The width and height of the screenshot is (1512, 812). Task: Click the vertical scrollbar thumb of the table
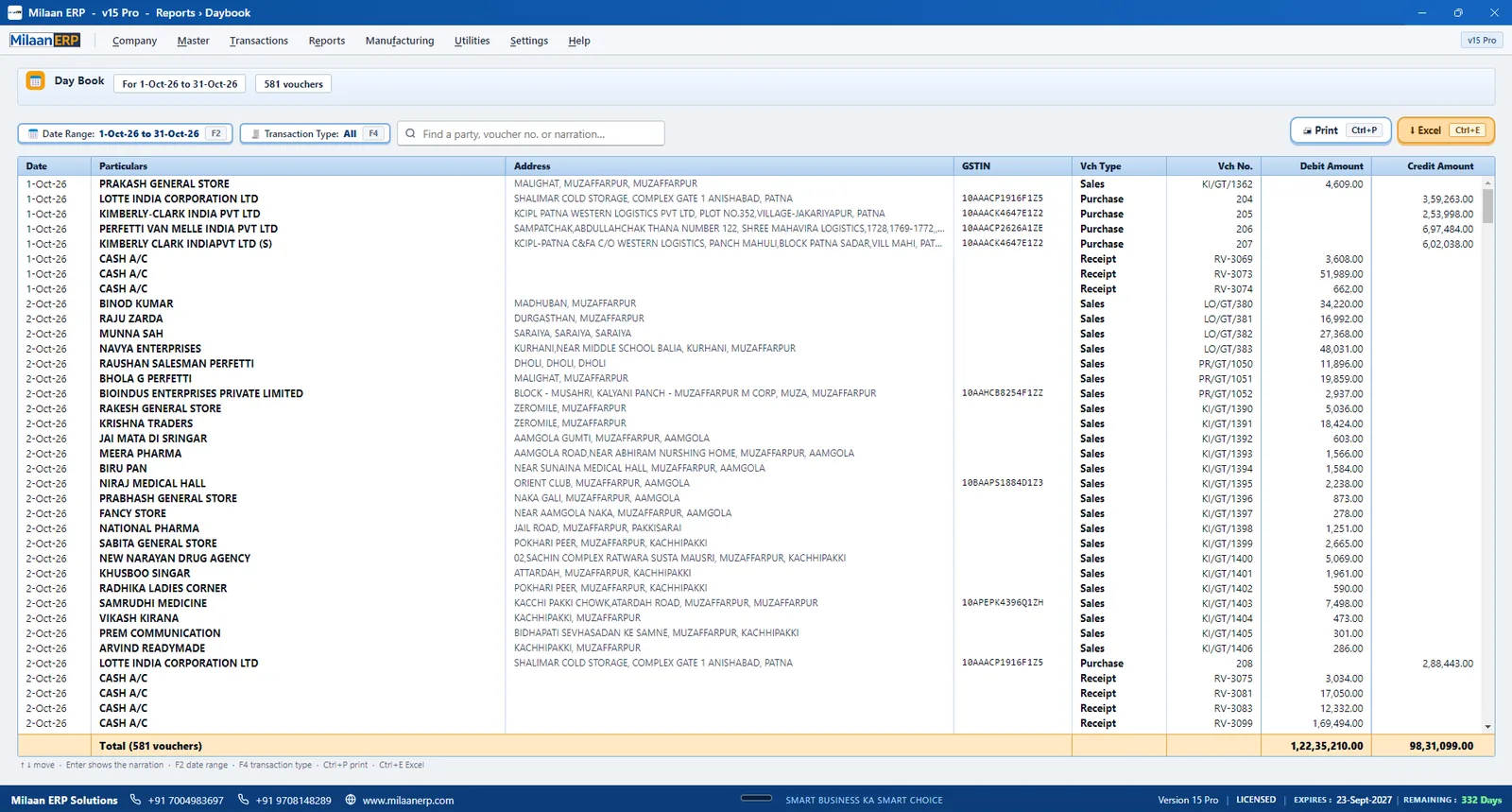tap(1488, 206)
